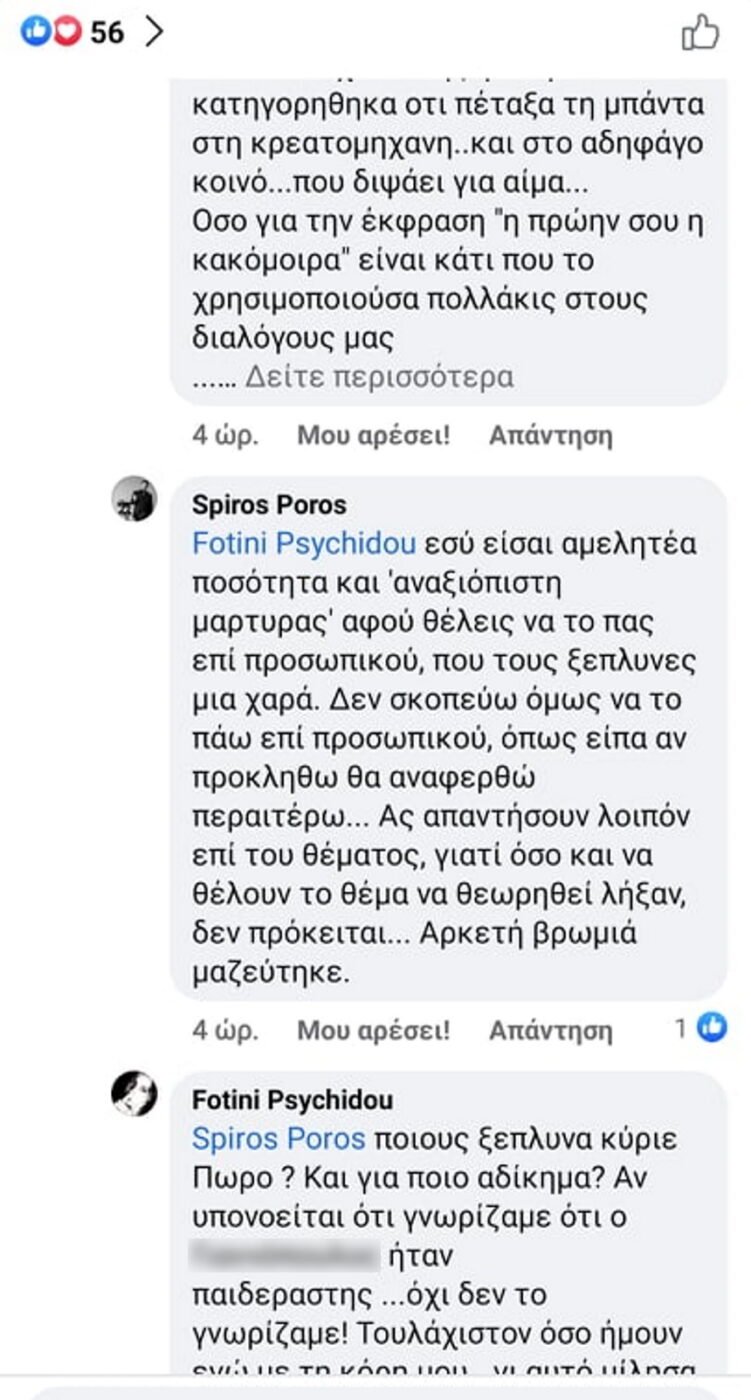Open timestamp under Spiros Poros's comment
This screenshot has height=1400, width=751.
[225, 1029]
